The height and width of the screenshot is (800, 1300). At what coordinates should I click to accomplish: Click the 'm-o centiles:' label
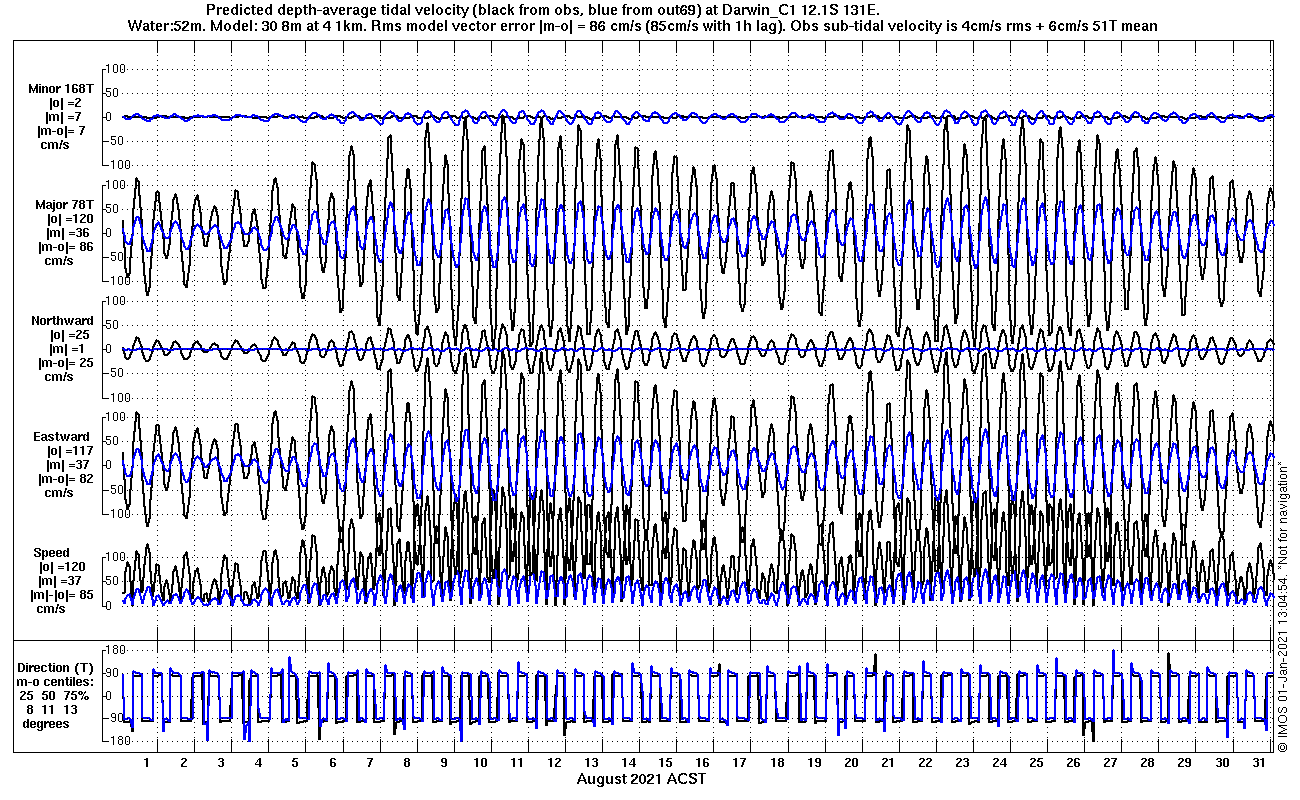pos(57,681)
